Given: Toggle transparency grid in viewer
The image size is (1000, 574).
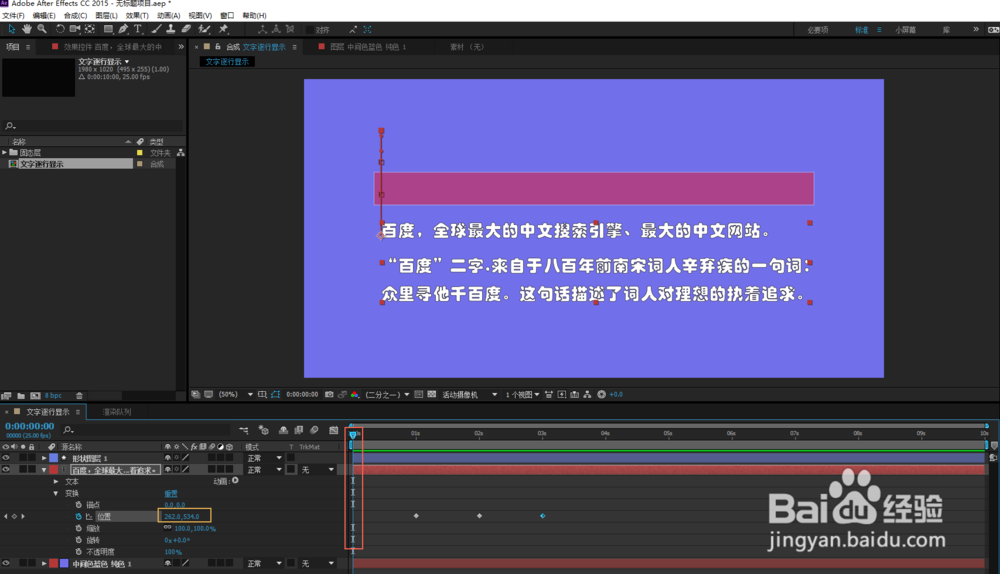Looking at the screenshot, I should click(x=432, y=394).
